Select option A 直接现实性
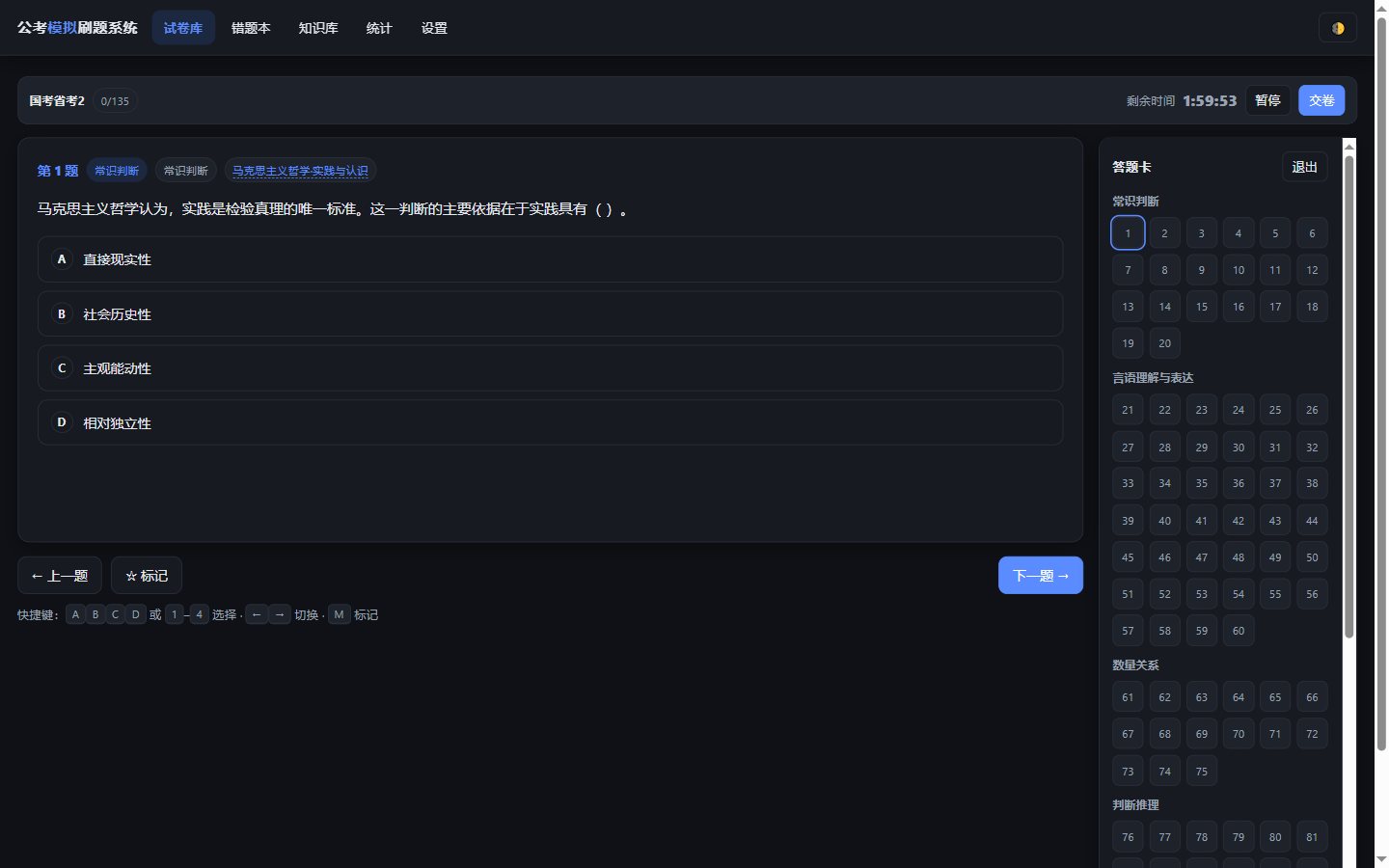 click(x=550, y=259)
